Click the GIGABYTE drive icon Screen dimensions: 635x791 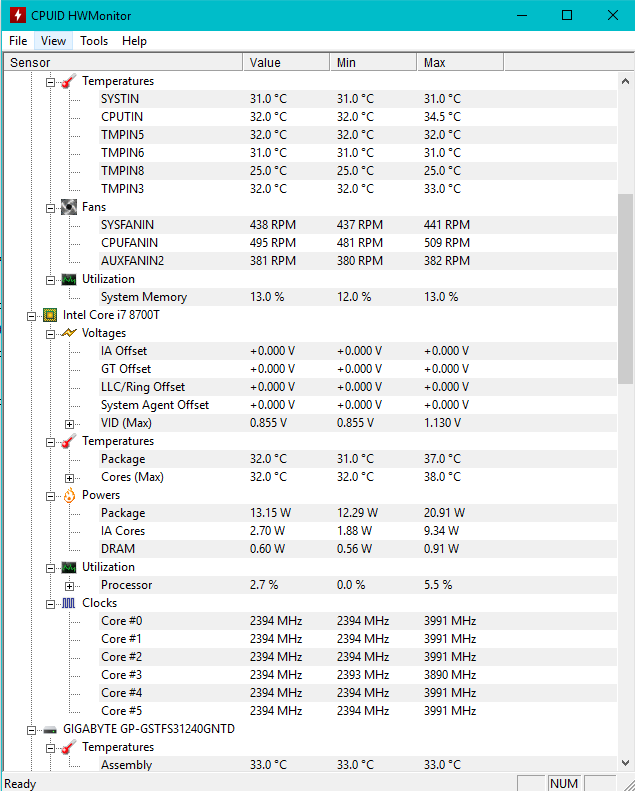[x=50, y=729]
